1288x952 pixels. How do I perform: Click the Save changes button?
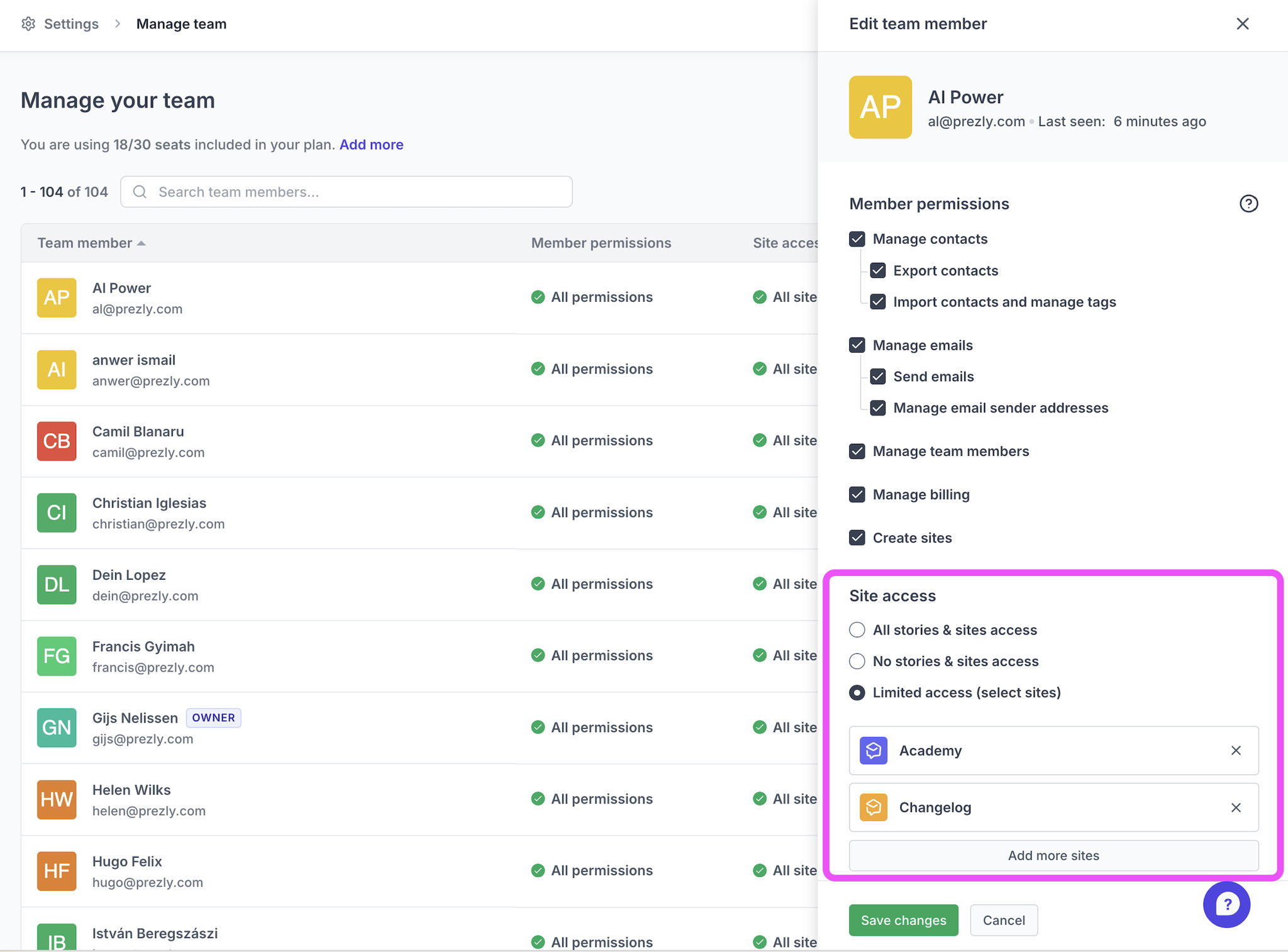[x=903, y=921]
